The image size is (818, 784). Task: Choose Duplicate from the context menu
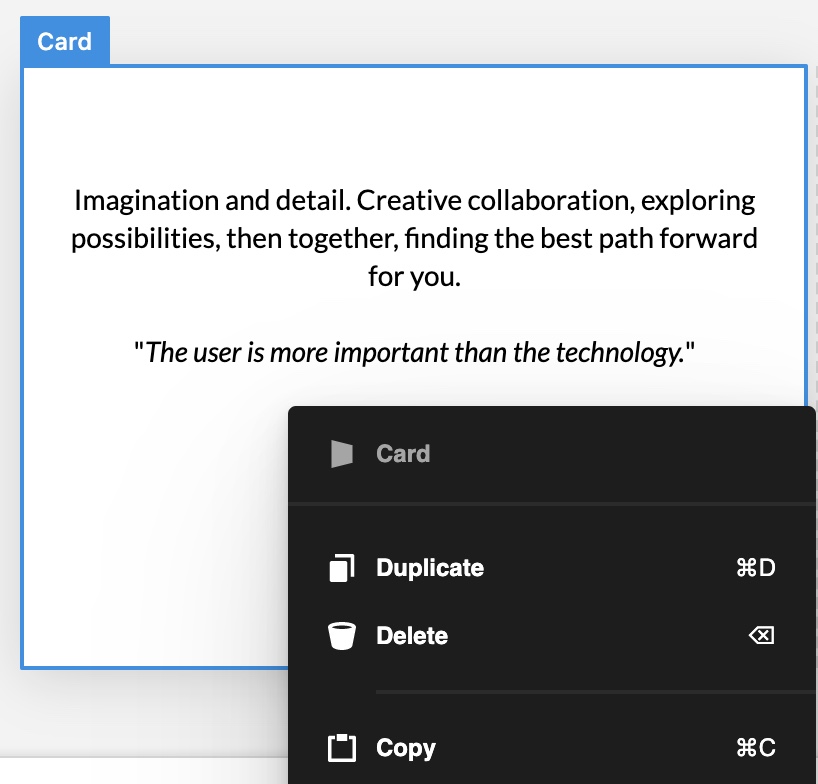pyautogui.click(x=429, y=569)
